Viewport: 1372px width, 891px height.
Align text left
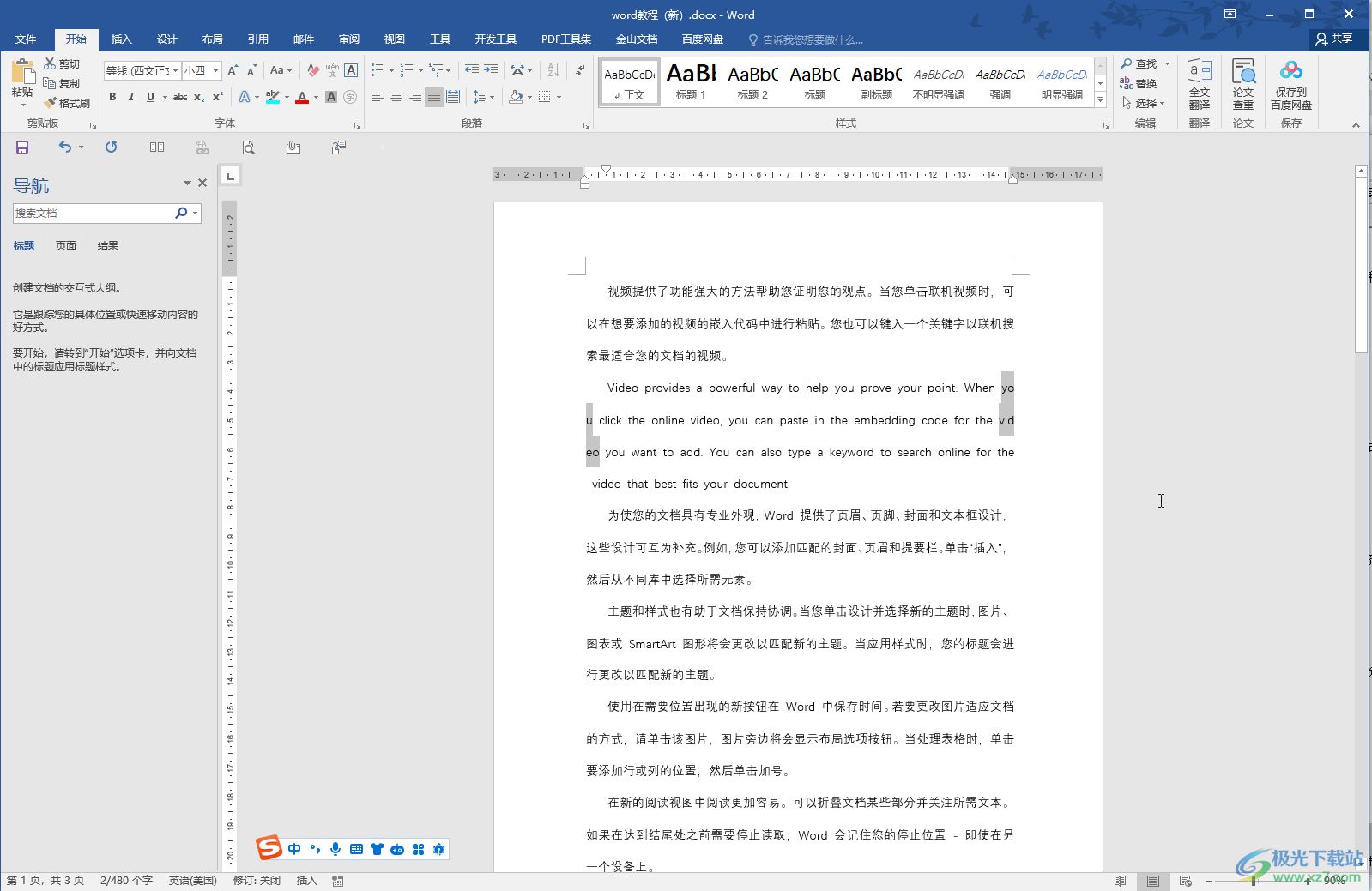coord(378,97)
